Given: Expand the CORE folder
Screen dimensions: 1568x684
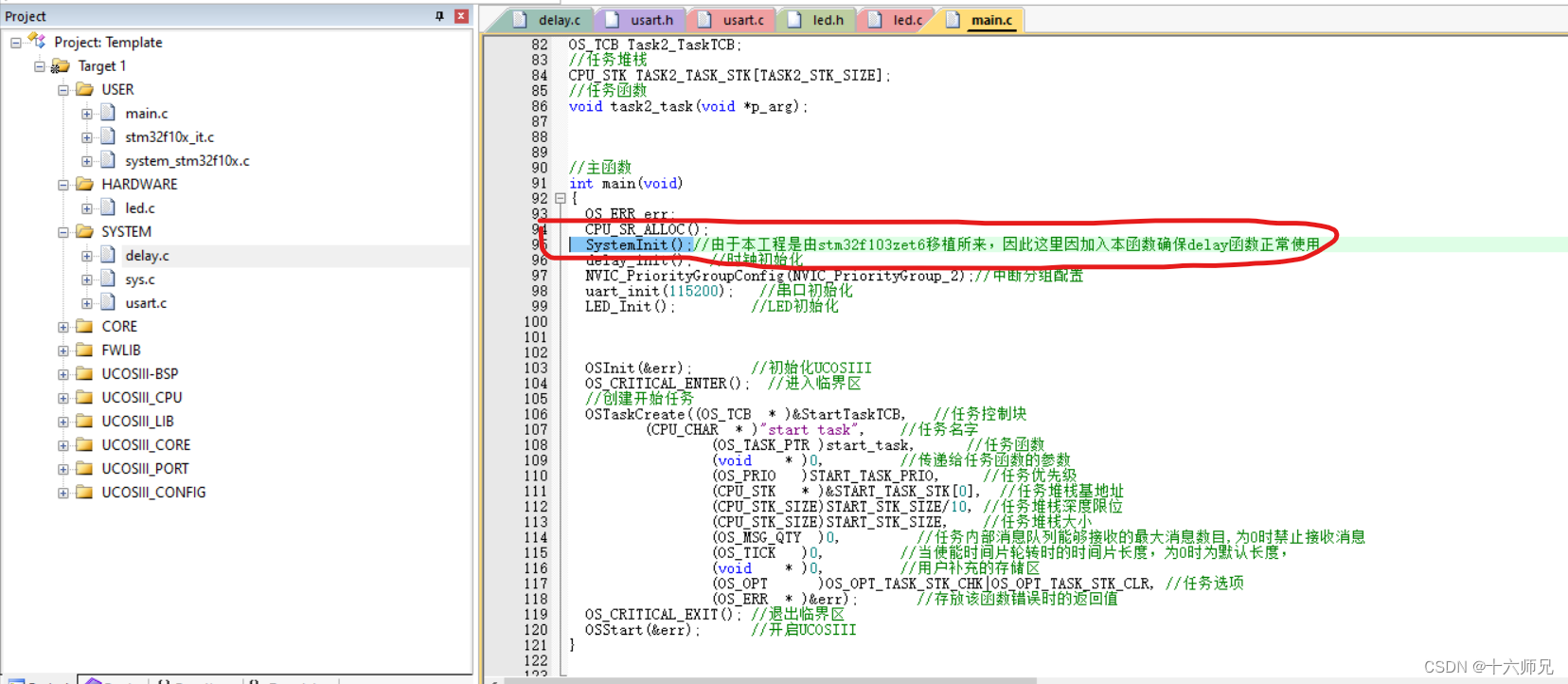Looking at the screenshot, I should coord(63,327).
